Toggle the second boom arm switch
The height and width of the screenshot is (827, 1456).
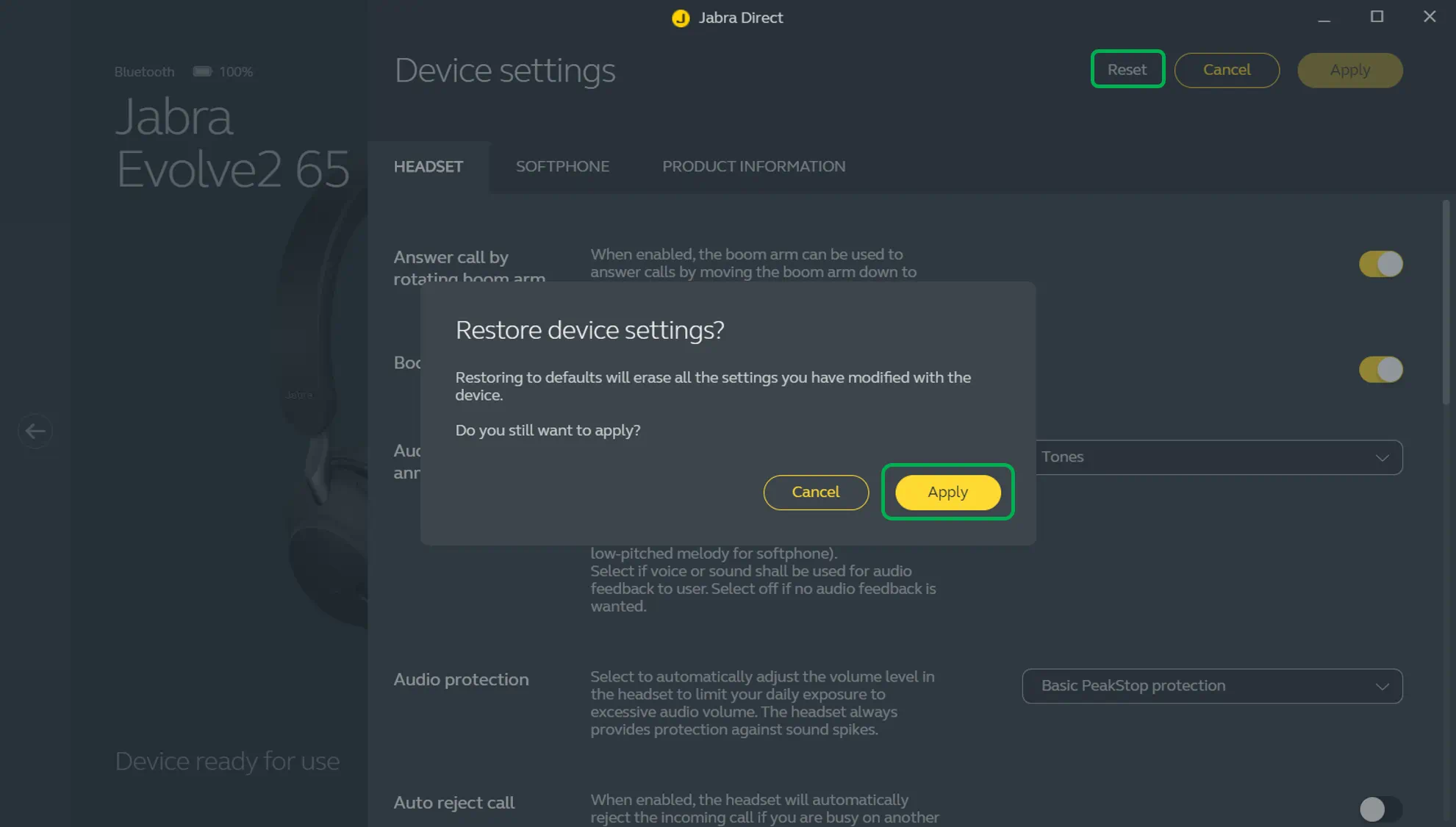point(1380,370)
